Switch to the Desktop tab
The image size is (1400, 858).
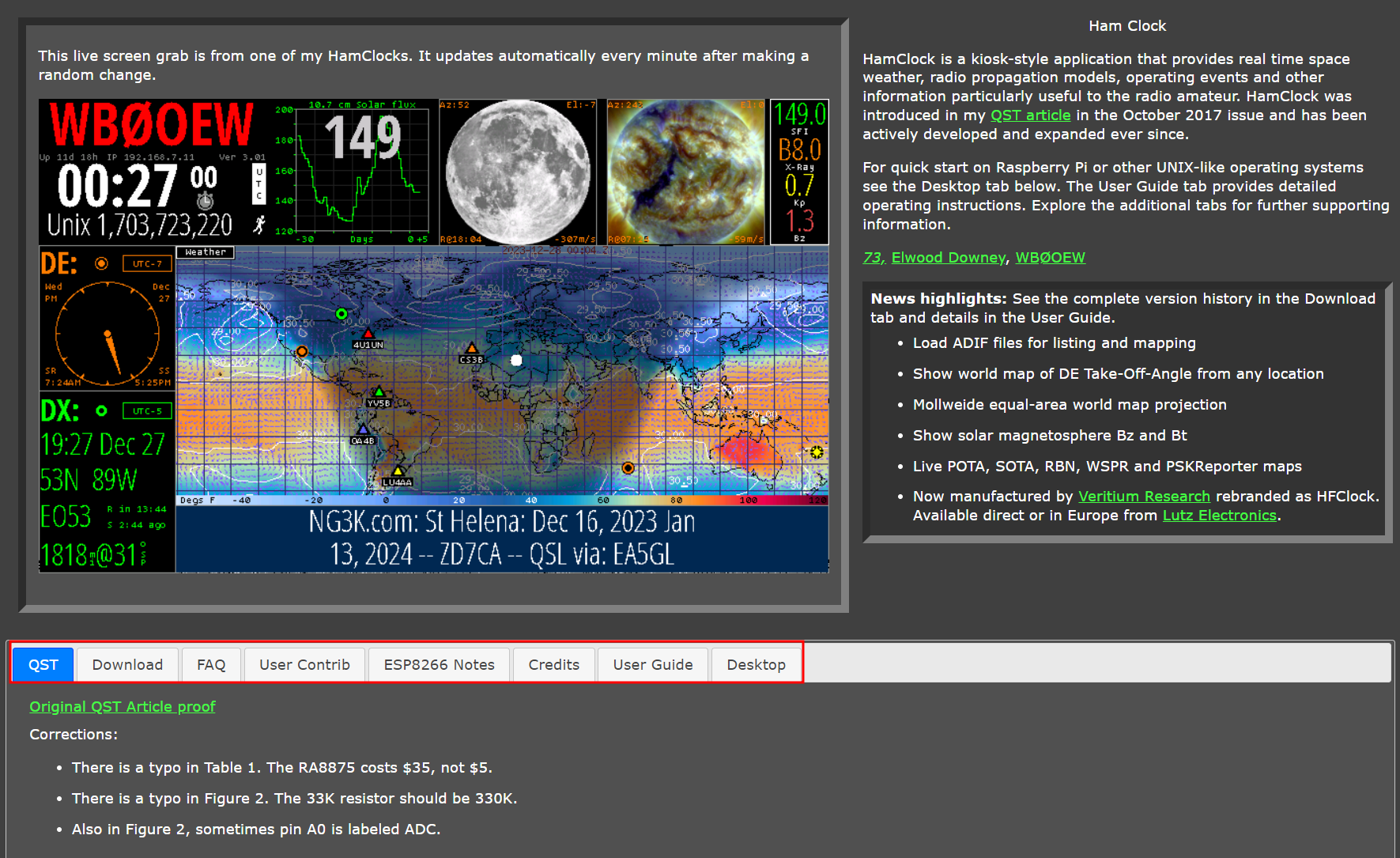point(757,664)
